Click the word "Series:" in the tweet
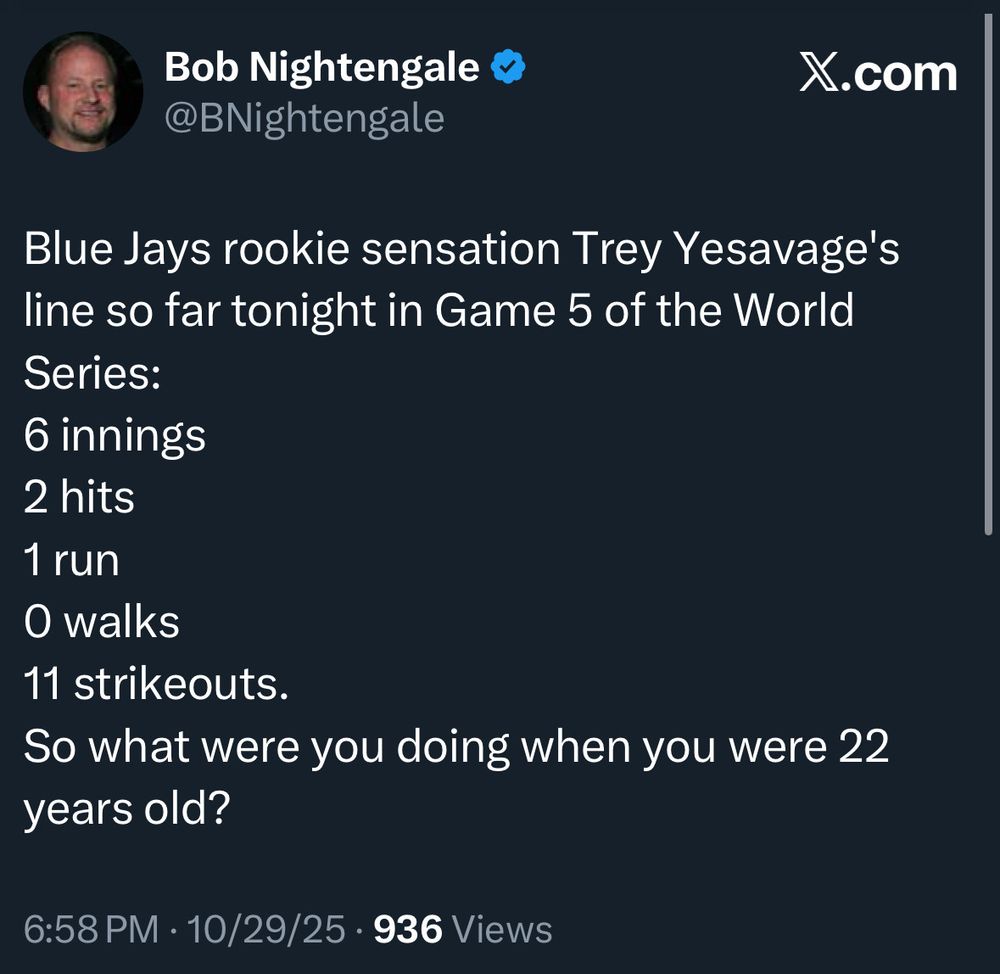This screenshot has width=1000, height=974. coord(86,374)
